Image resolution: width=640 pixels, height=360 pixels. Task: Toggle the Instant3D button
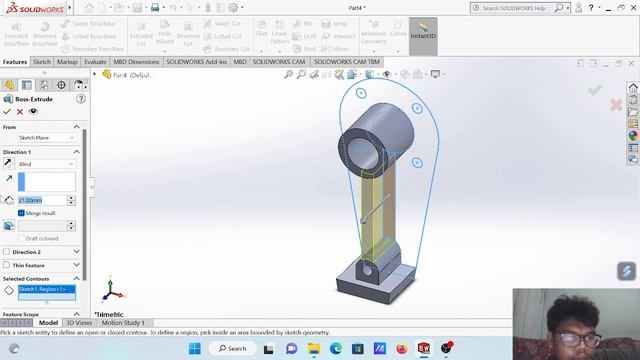point(423,36)
